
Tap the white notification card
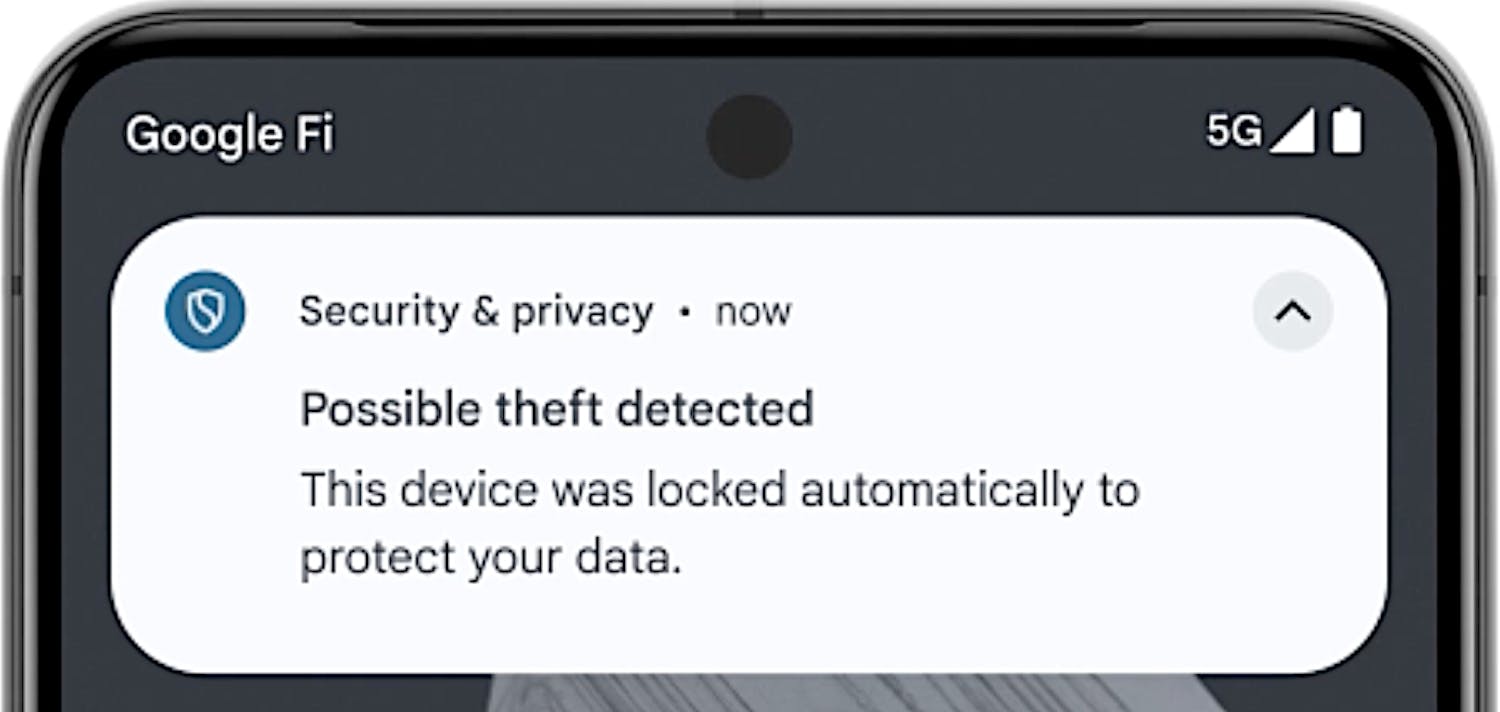[x=750, y=440]
